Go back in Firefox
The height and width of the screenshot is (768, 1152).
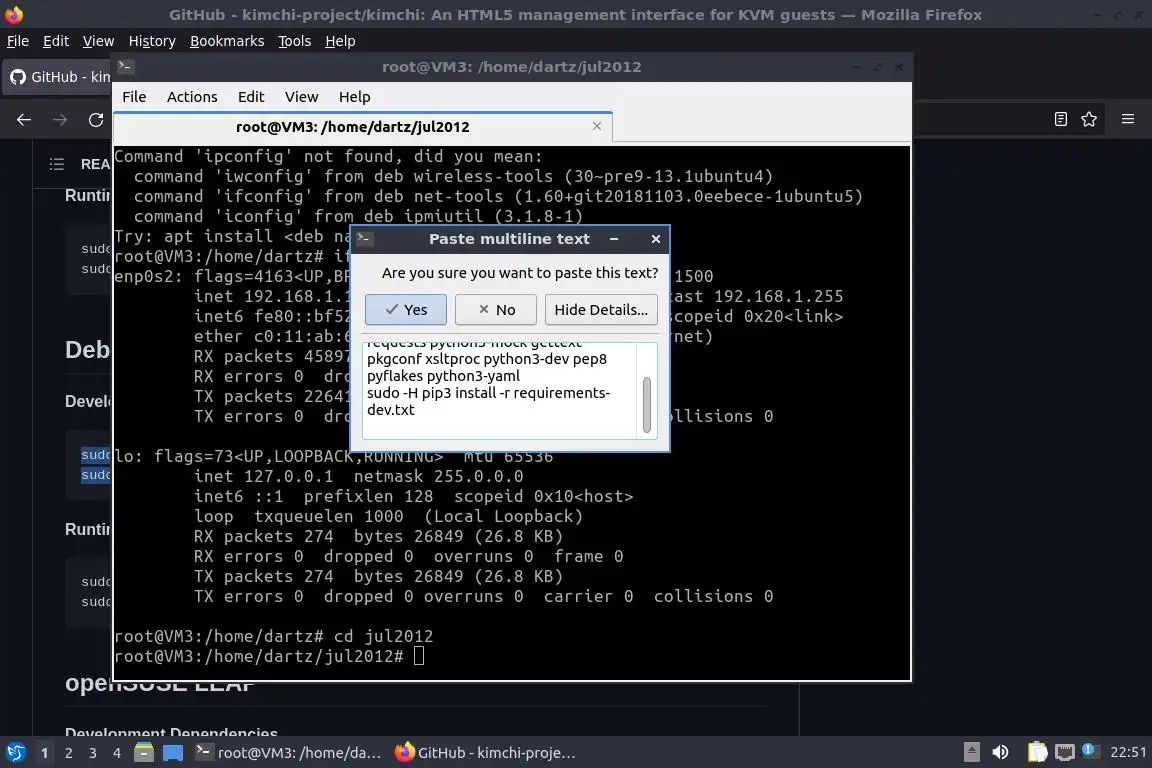coord(24,120)
